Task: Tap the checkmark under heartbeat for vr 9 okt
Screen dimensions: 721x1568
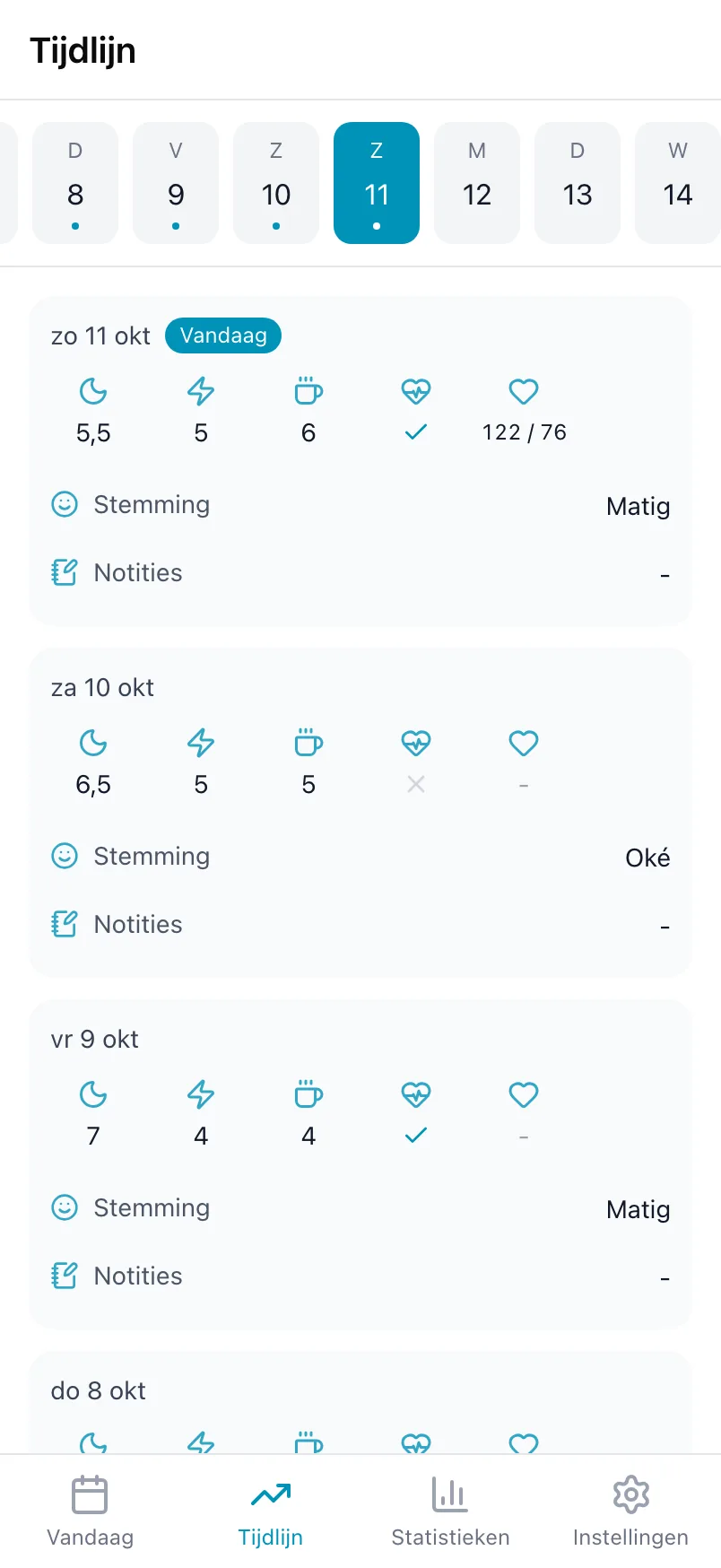Action: tap(416, 1136)
